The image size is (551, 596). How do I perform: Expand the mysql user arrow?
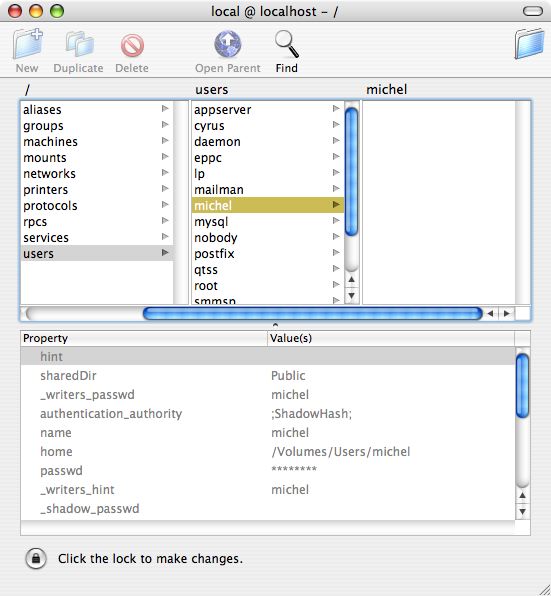pyautogui.click(x=336, y=220)
